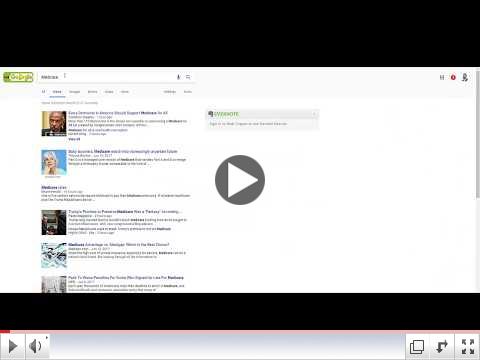The width and height of the screenshot is (480, 360).
Task: Select the News tab
Action: [x=57, y=92]
